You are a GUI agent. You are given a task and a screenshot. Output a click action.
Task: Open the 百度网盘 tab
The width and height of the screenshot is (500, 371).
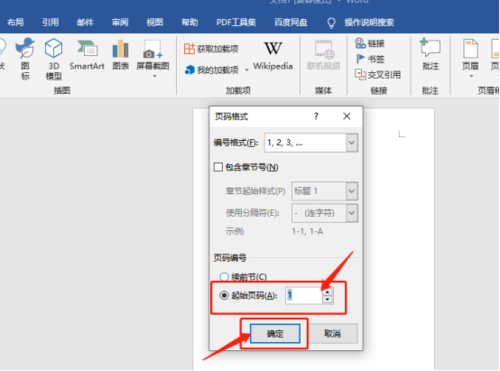click(x=291, y=22)
